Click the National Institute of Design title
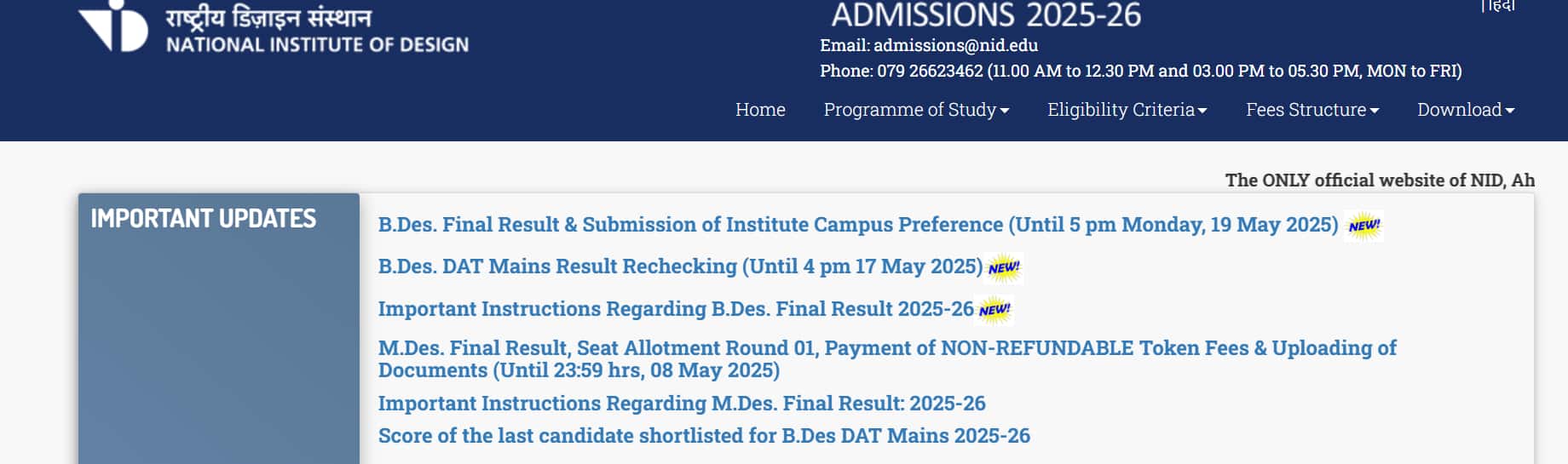The height and width of the screenshot is (464, 1568). [x=317, y=44]
